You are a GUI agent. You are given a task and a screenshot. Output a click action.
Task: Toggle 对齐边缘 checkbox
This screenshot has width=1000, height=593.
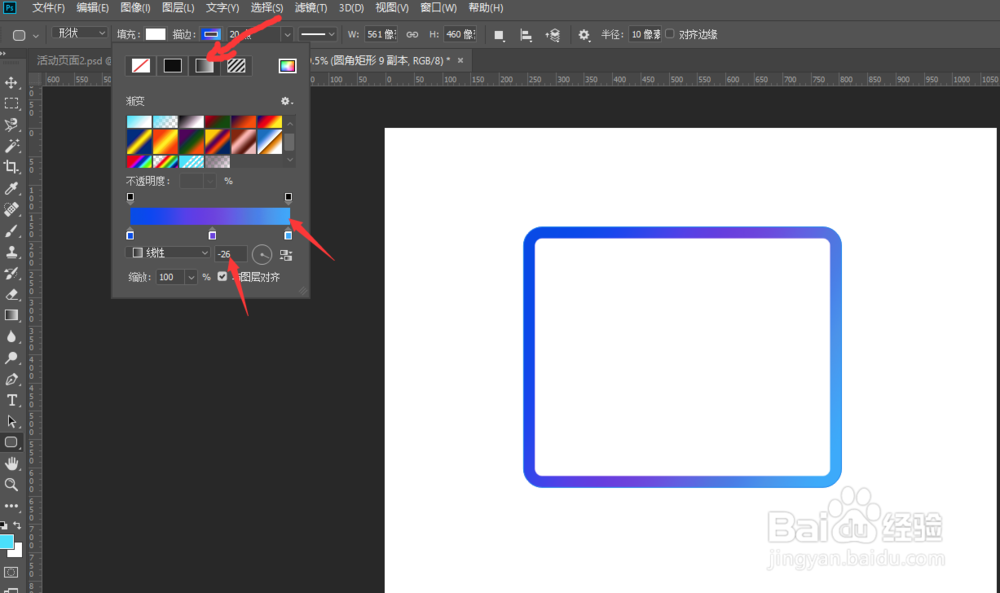click(x=670, y=34)
